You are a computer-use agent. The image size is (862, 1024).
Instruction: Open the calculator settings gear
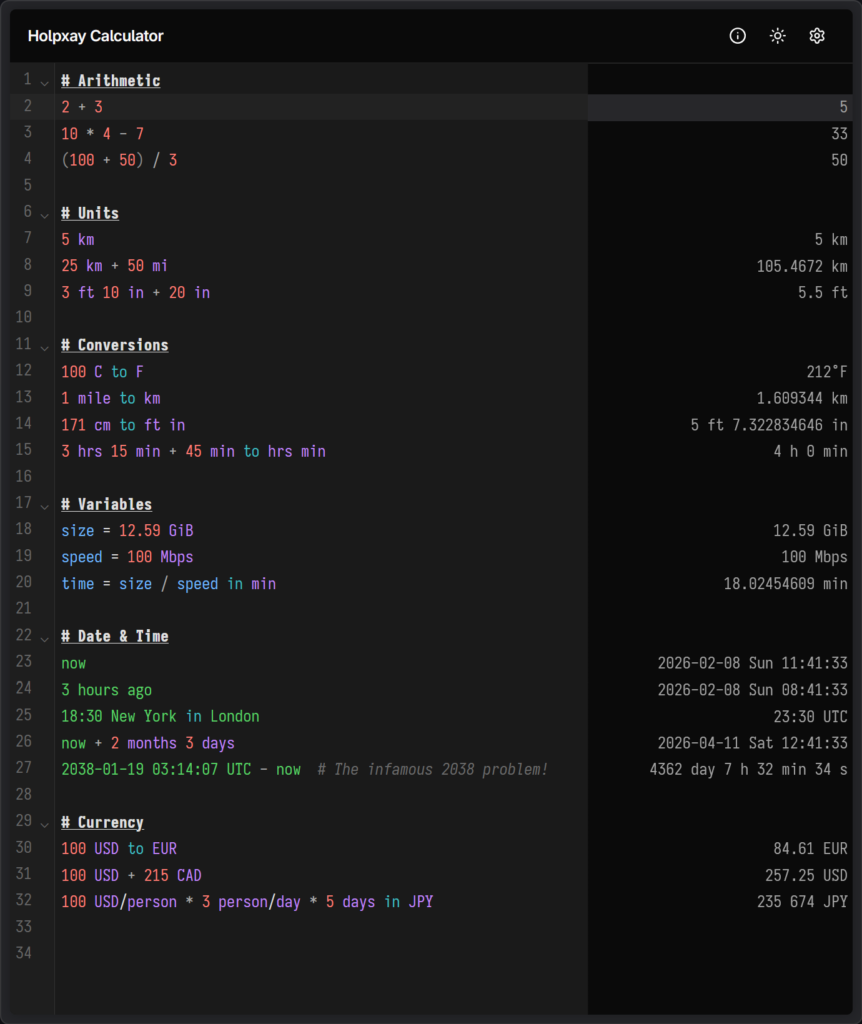tap(816, 35)
